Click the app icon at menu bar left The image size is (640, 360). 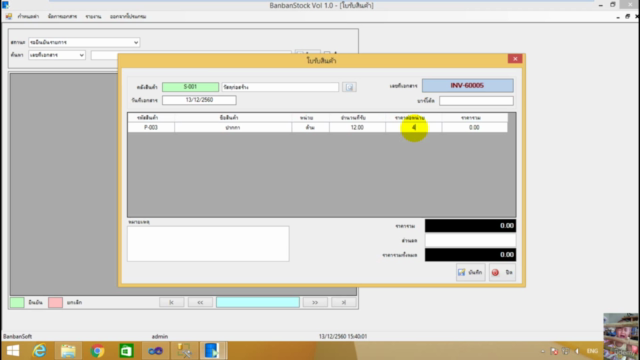coord(9,16)
